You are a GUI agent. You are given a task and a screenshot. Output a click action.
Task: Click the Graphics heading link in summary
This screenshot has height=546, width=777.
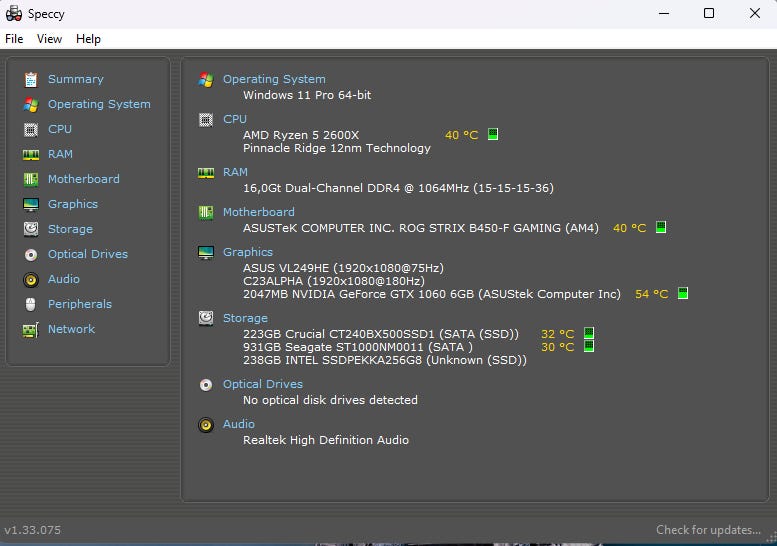[x=248, y=252]
